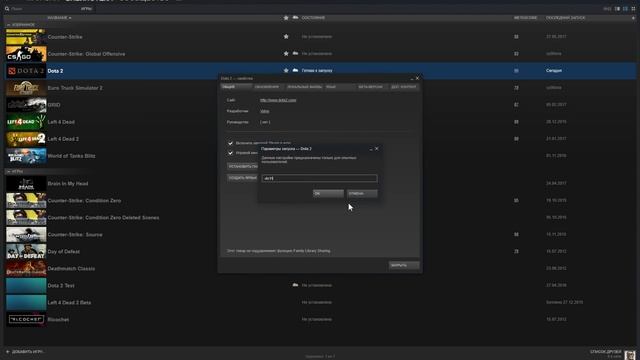Screen dimensions: 640x360
Task: Open the ЛОКАЛЬНЫЕ ФАЙЛЫ tab
Action: (x=304, y=87)
